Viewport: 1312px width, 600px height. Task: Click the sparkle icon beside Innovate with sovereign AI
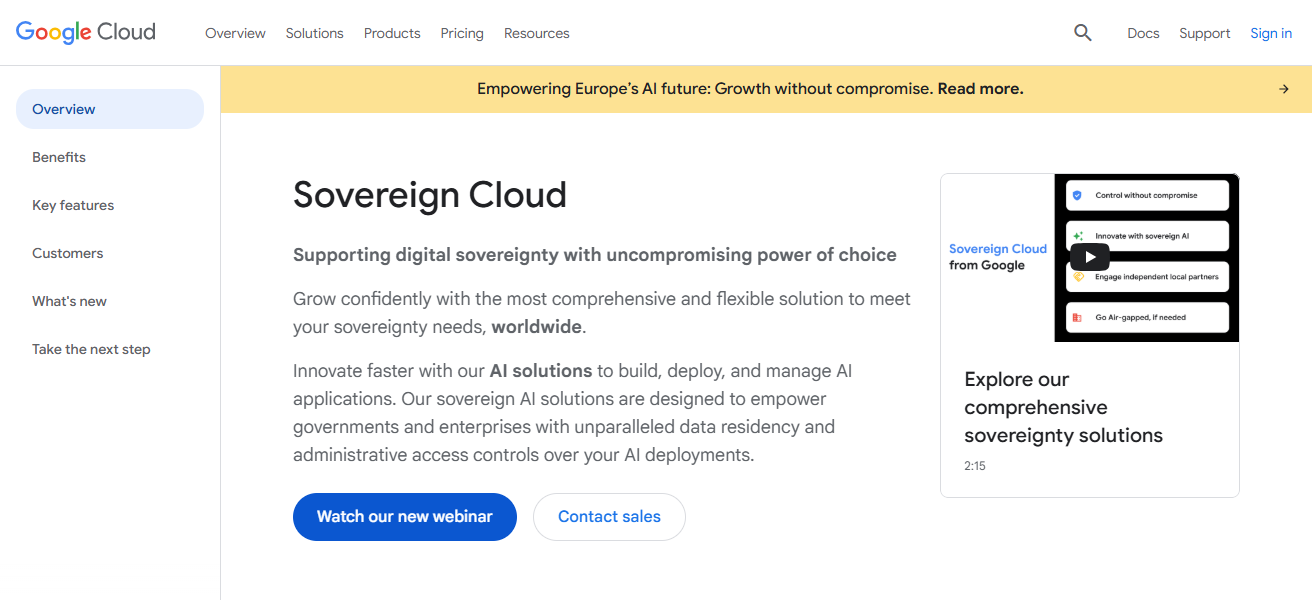point(1077,236)
